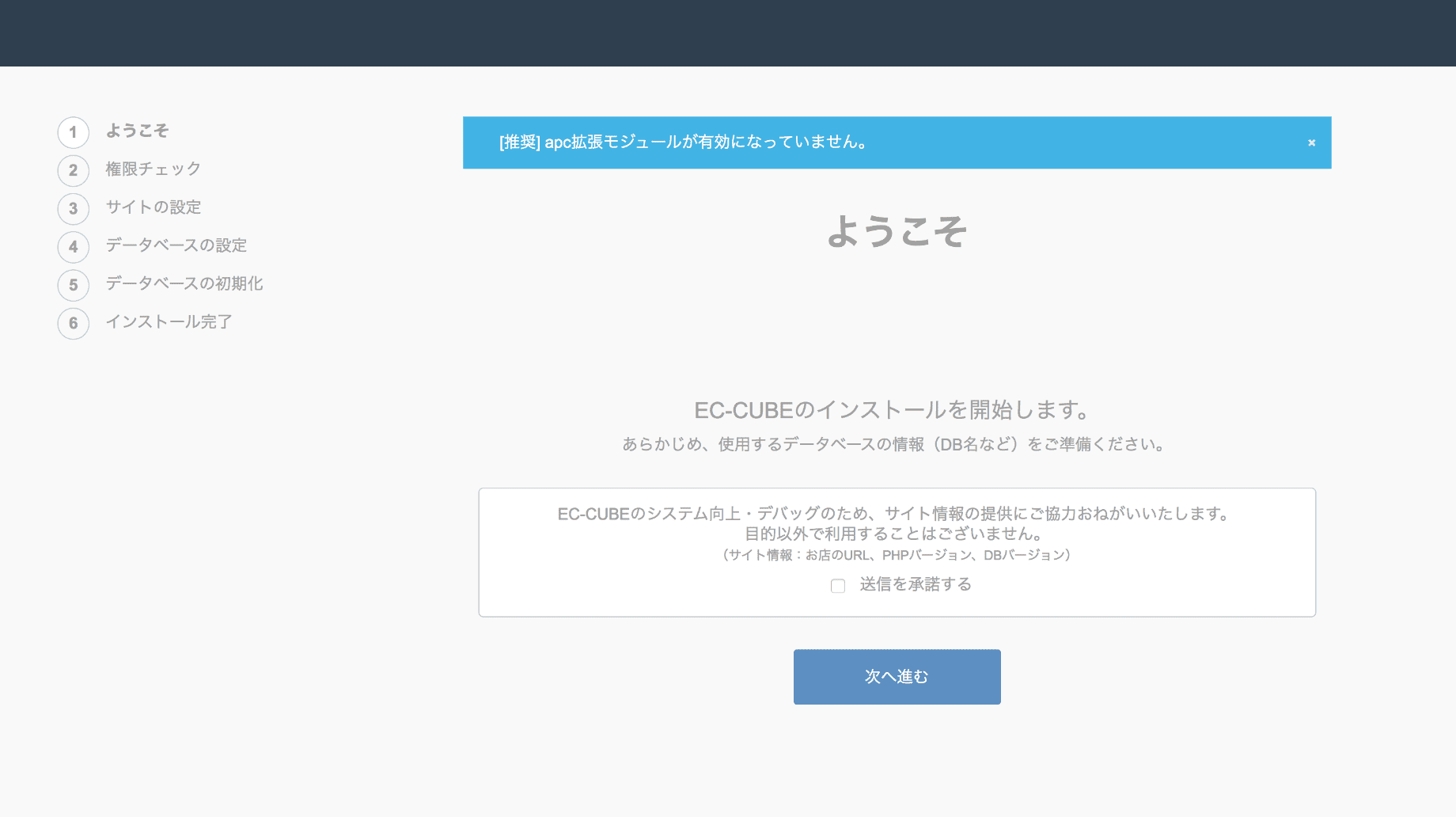The height and width of the screenshot is (817, 1456).
Task: Click the 送信を承諾する label text
Action: click(x=916, y=584)
